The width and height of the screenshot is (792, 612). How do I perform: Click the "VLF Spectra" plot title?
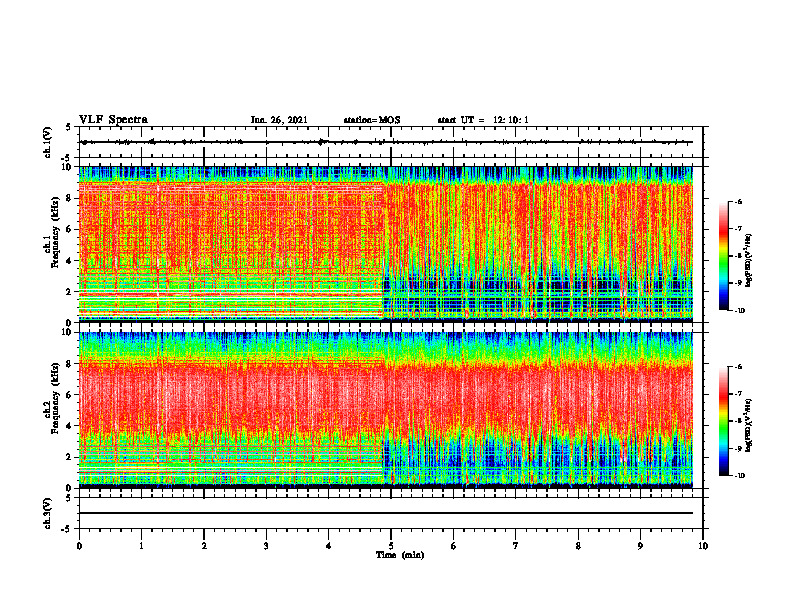click(x=113, y=120)
